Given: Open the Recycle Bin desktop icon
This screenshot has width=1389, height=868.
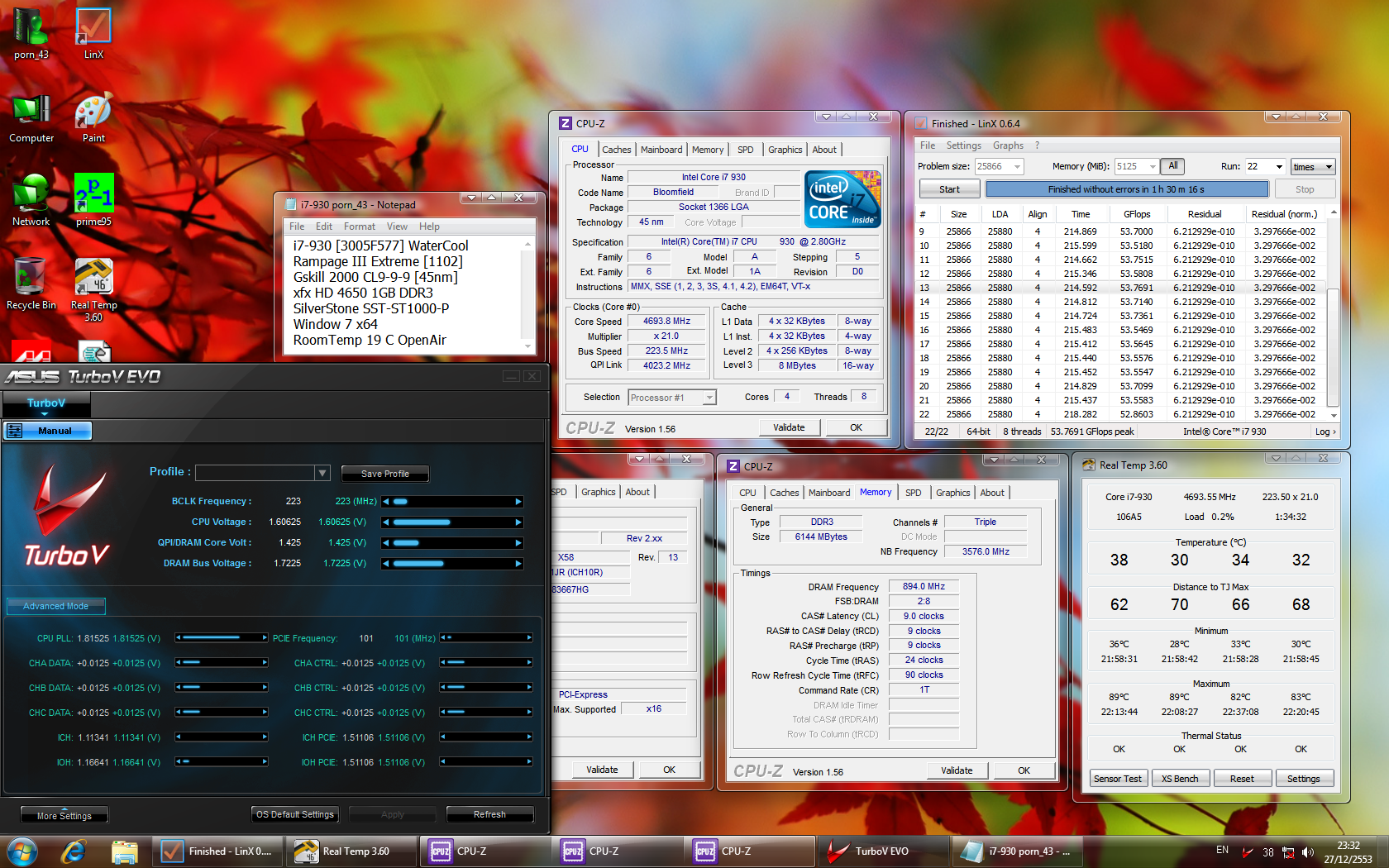Looking at the screenshot, I should click(31, 284).
